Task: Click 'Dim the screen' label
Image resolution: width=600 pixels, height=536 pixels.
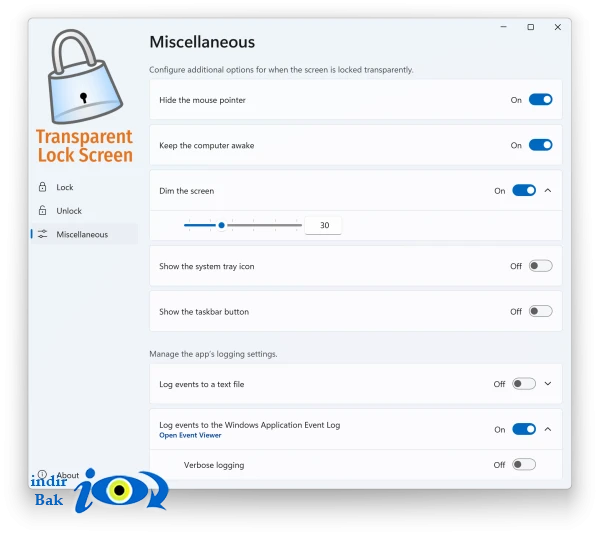Action: click(x=187, y=191)
